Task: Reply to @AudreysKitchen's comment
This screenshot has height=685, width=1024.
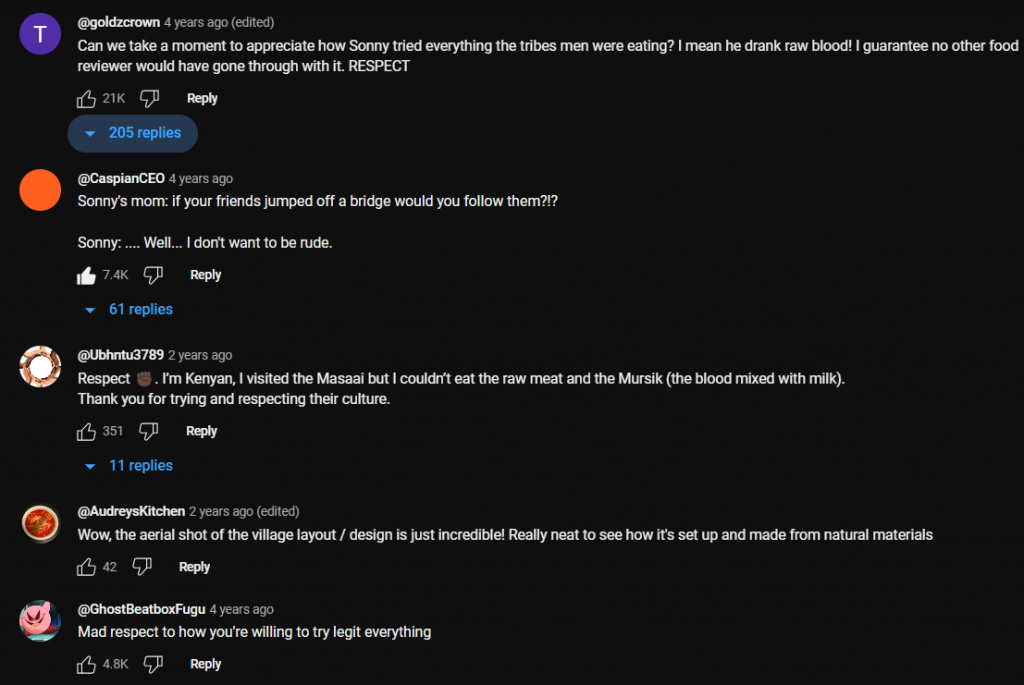Action: click(x=194, y=567)
